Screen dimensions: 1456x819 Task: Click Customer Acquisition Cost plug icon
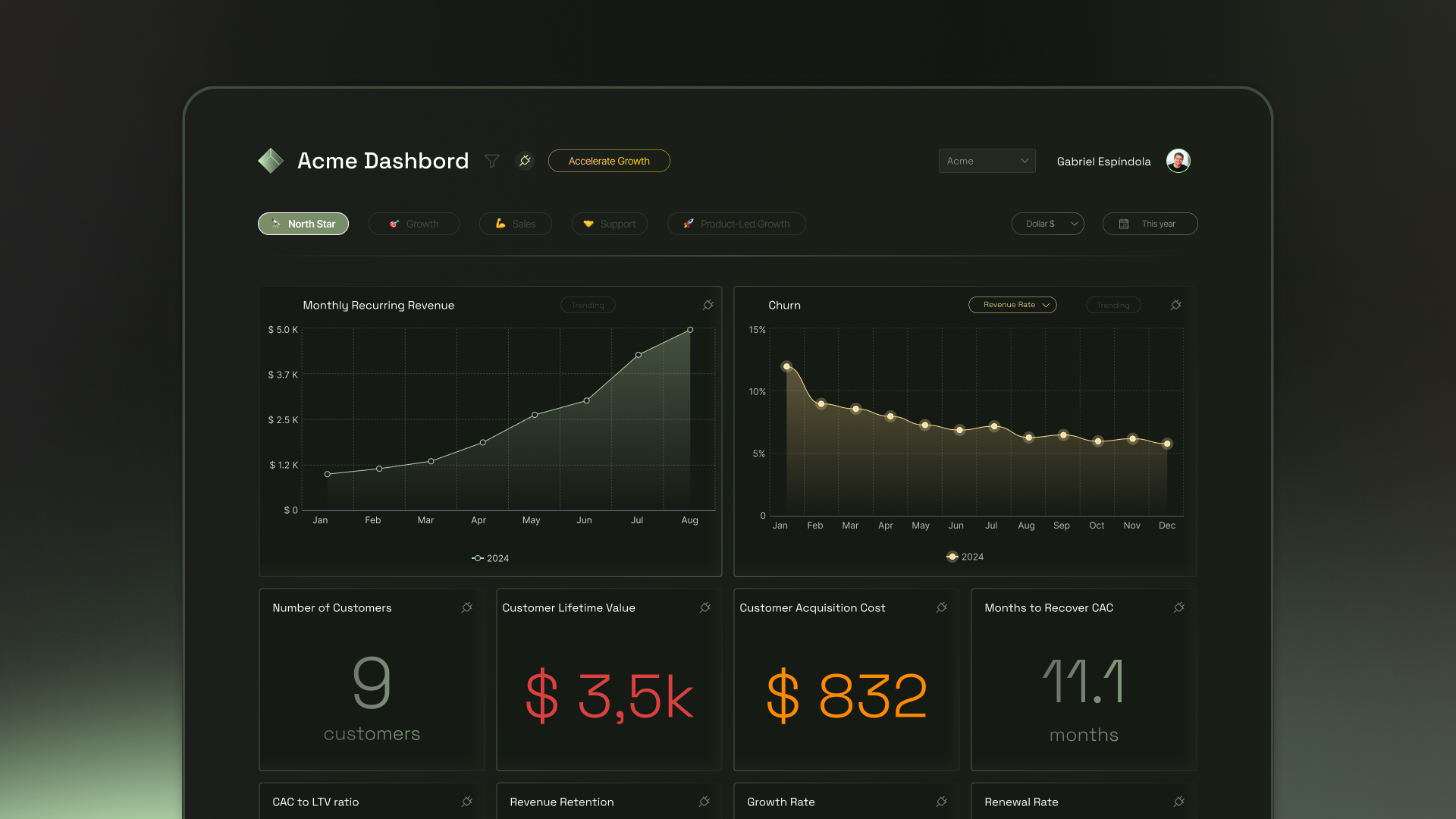pos(942,607)
